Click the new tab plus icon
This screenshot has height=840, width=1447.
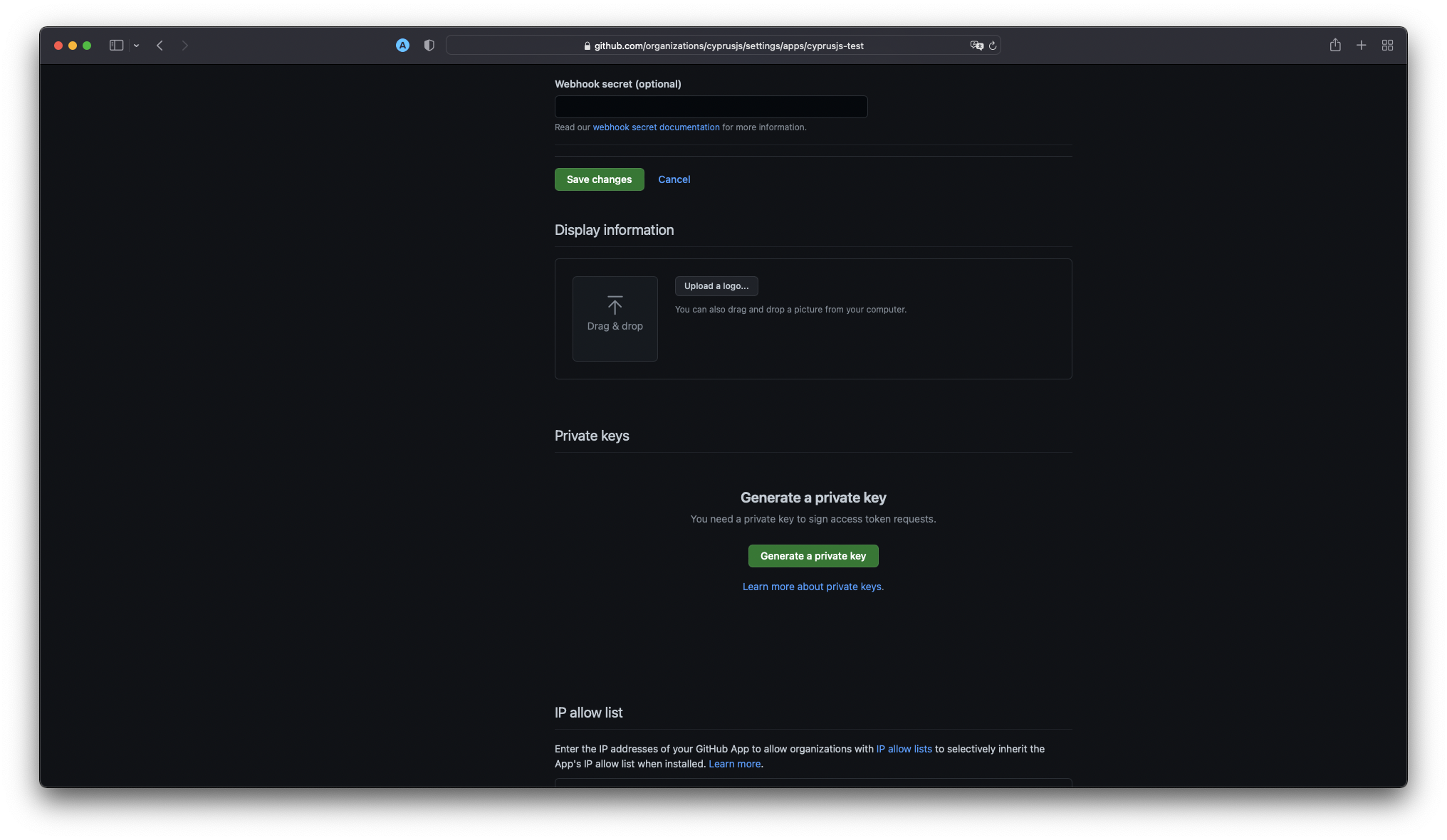point(1361,45)
